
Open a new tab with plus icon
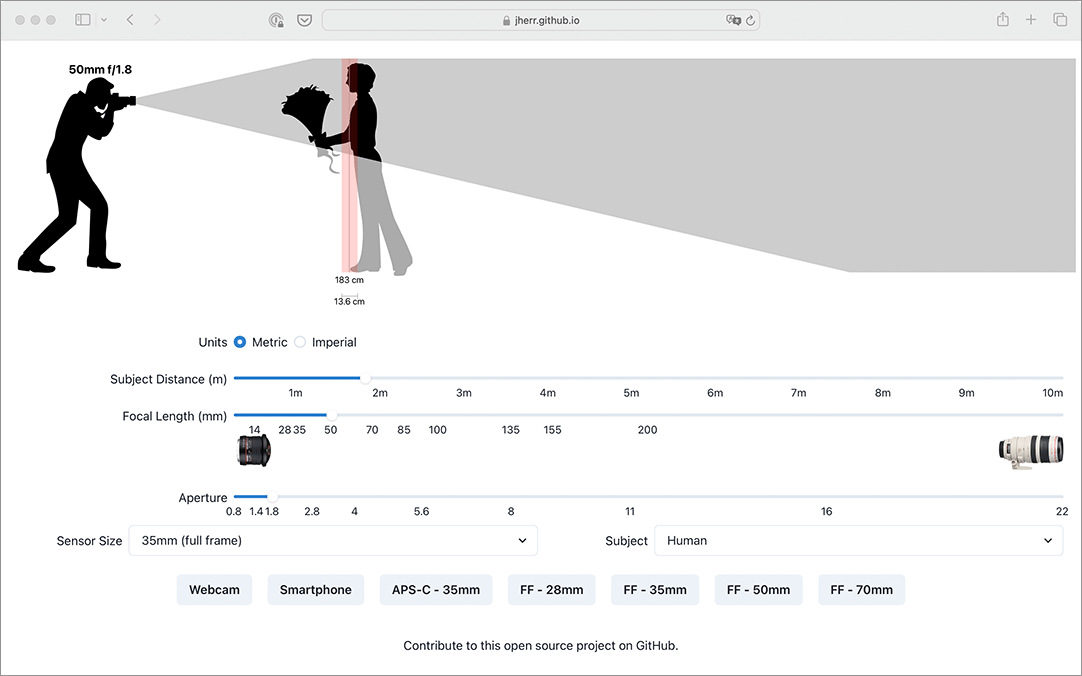[1031, 19]
